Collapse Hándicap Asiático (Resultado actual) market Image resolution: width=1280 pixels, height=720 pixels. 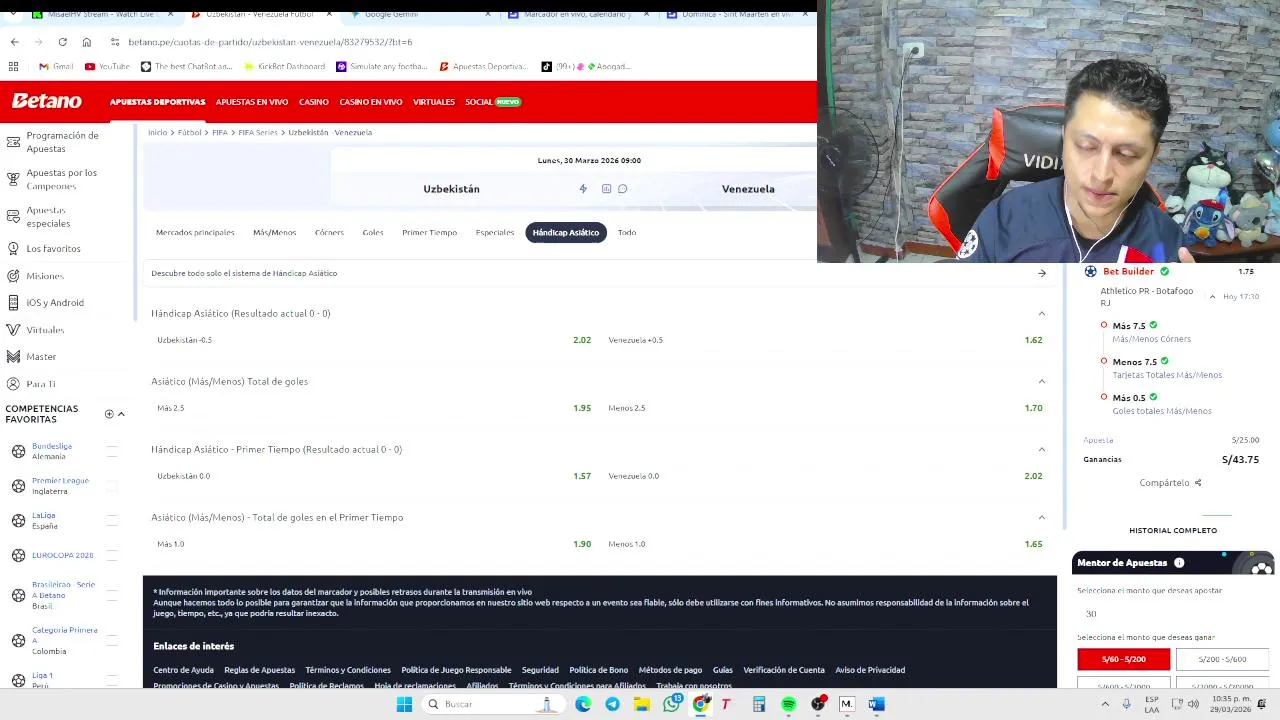(1041, 314)
